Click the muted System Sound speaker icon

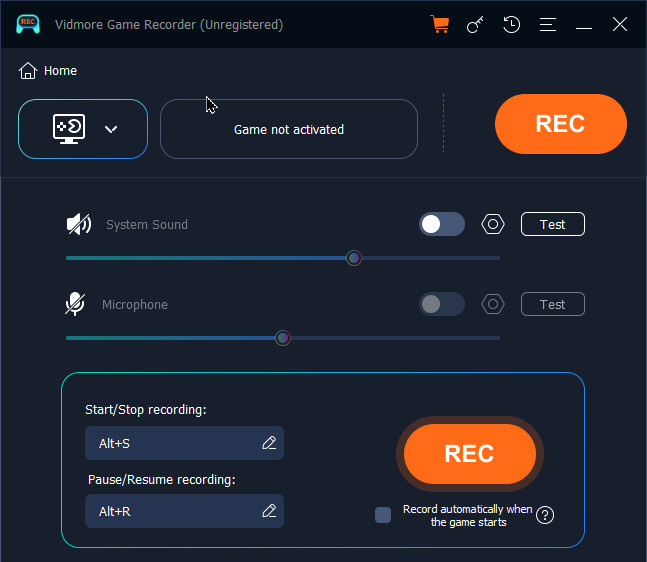click(78, 224)
